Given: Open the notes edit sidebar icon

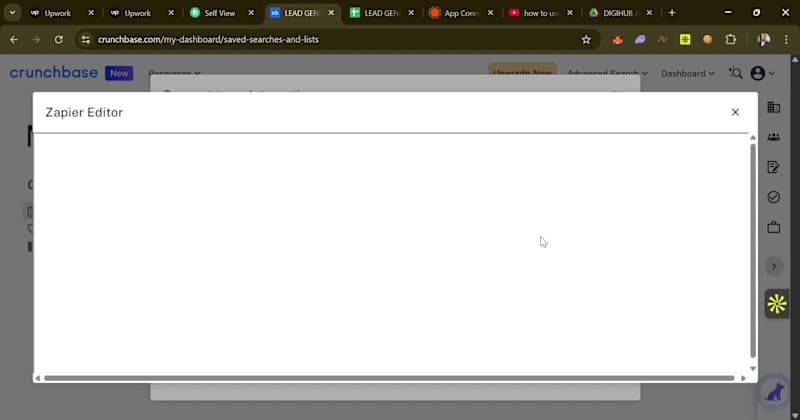Looking at the screenshot, I should [x=773, y=167].
